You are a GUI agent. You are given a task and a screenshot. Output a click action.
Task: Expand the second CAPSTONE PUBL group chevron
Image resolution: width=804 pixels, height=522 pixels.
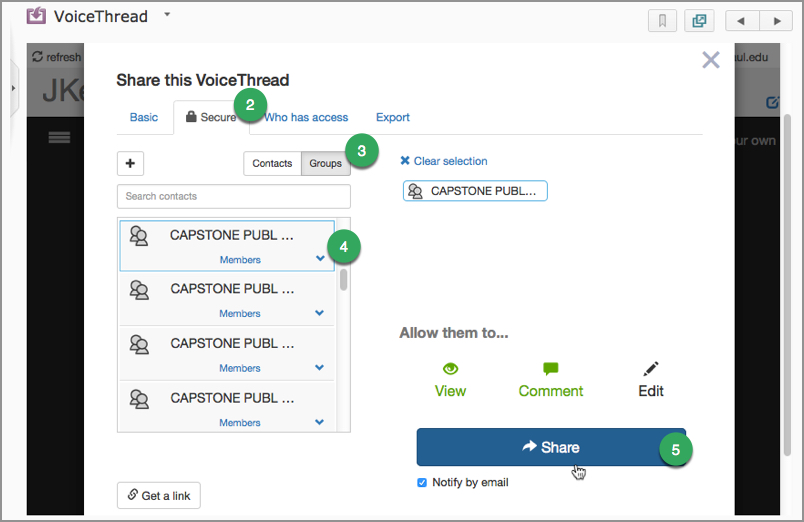click(x=319, y=313)
